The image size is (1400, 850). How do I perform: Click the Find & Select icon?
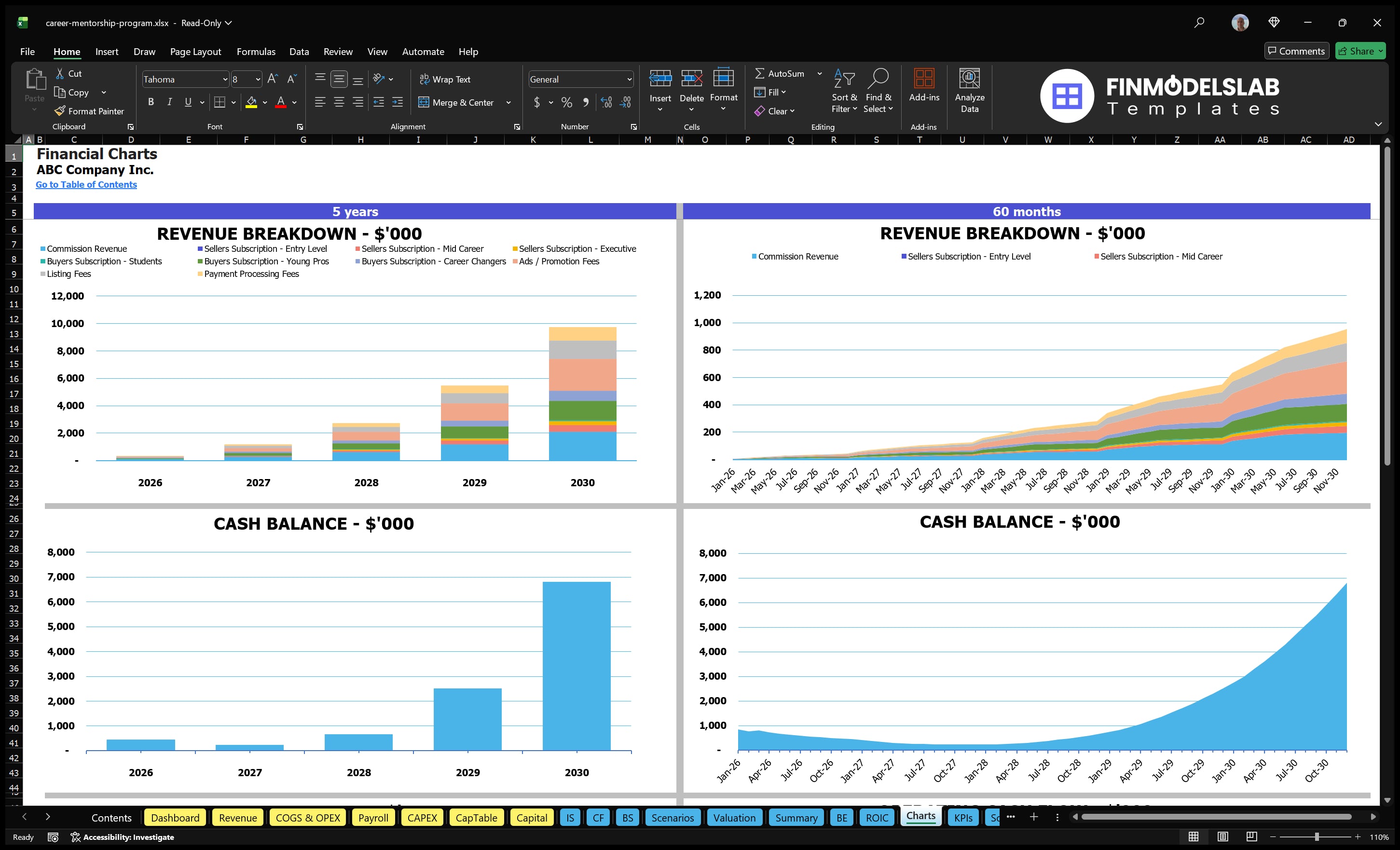pos(878,91)
